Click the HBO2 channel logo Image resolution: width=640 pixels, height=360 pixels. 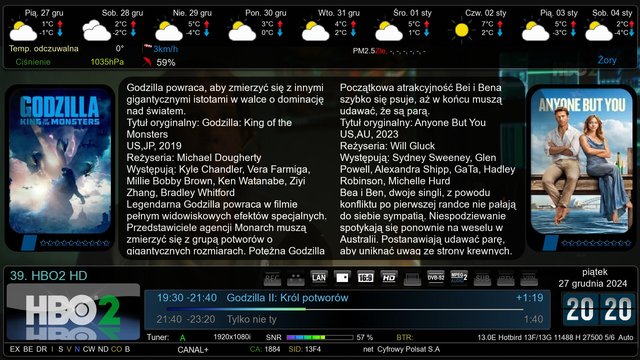tap(73, 312)
